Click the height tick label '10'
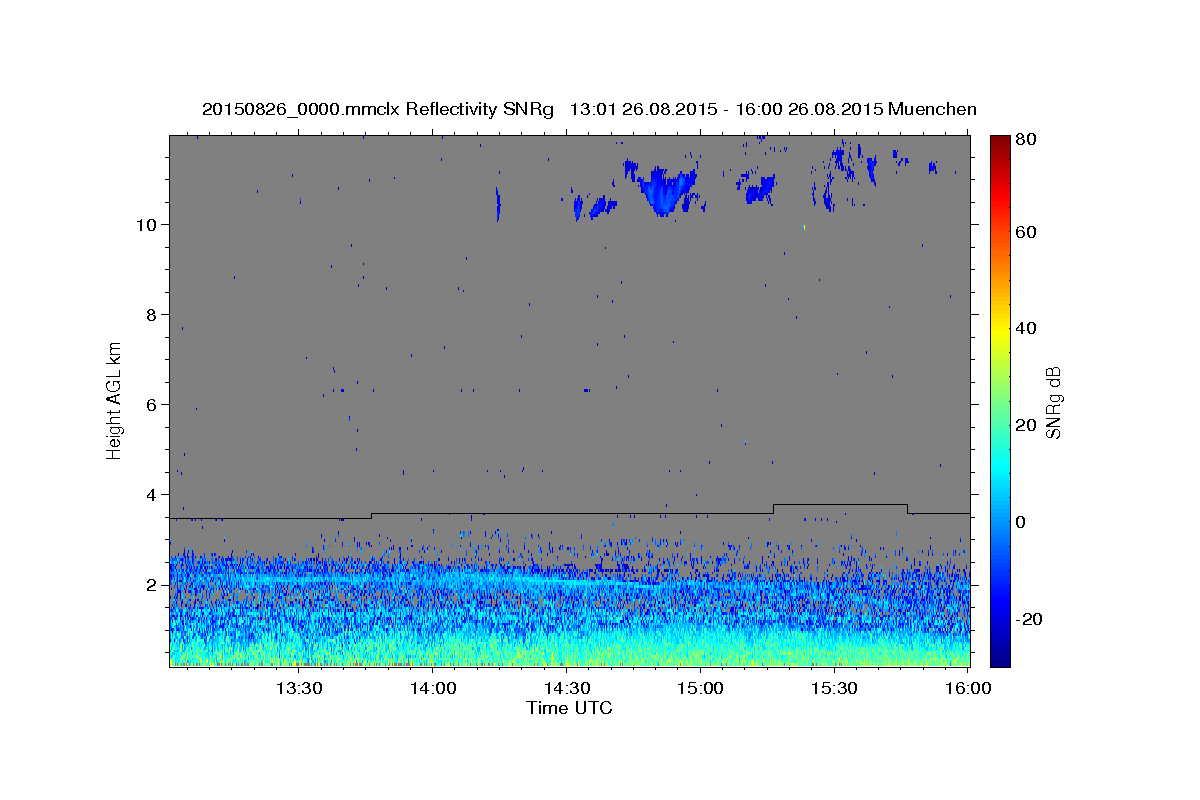This screenshot has width=1200, height=800. tap(148, 224)
